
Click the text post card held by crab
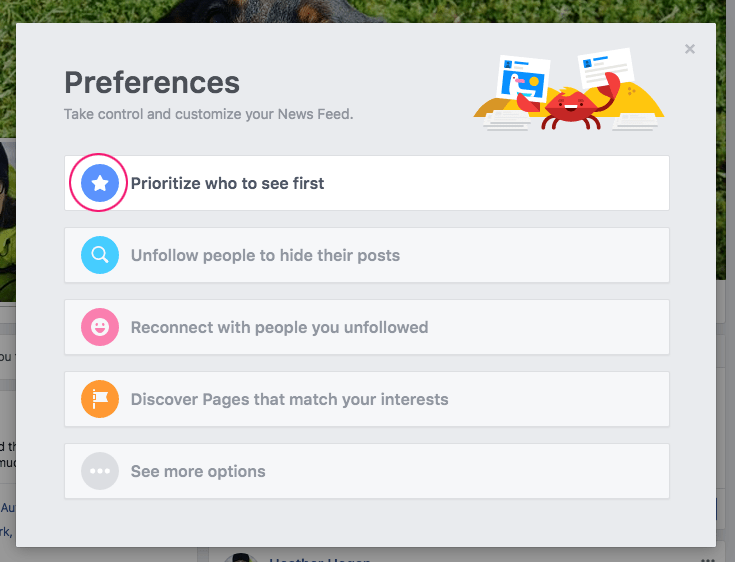click(604, 68)
